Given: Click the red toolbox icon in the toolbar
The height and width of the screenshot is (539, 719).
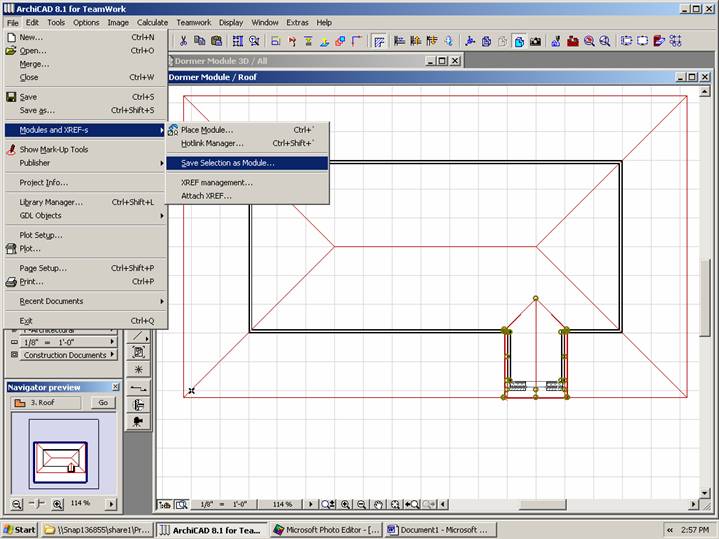Looking at the screenshot, I should 573,41.
